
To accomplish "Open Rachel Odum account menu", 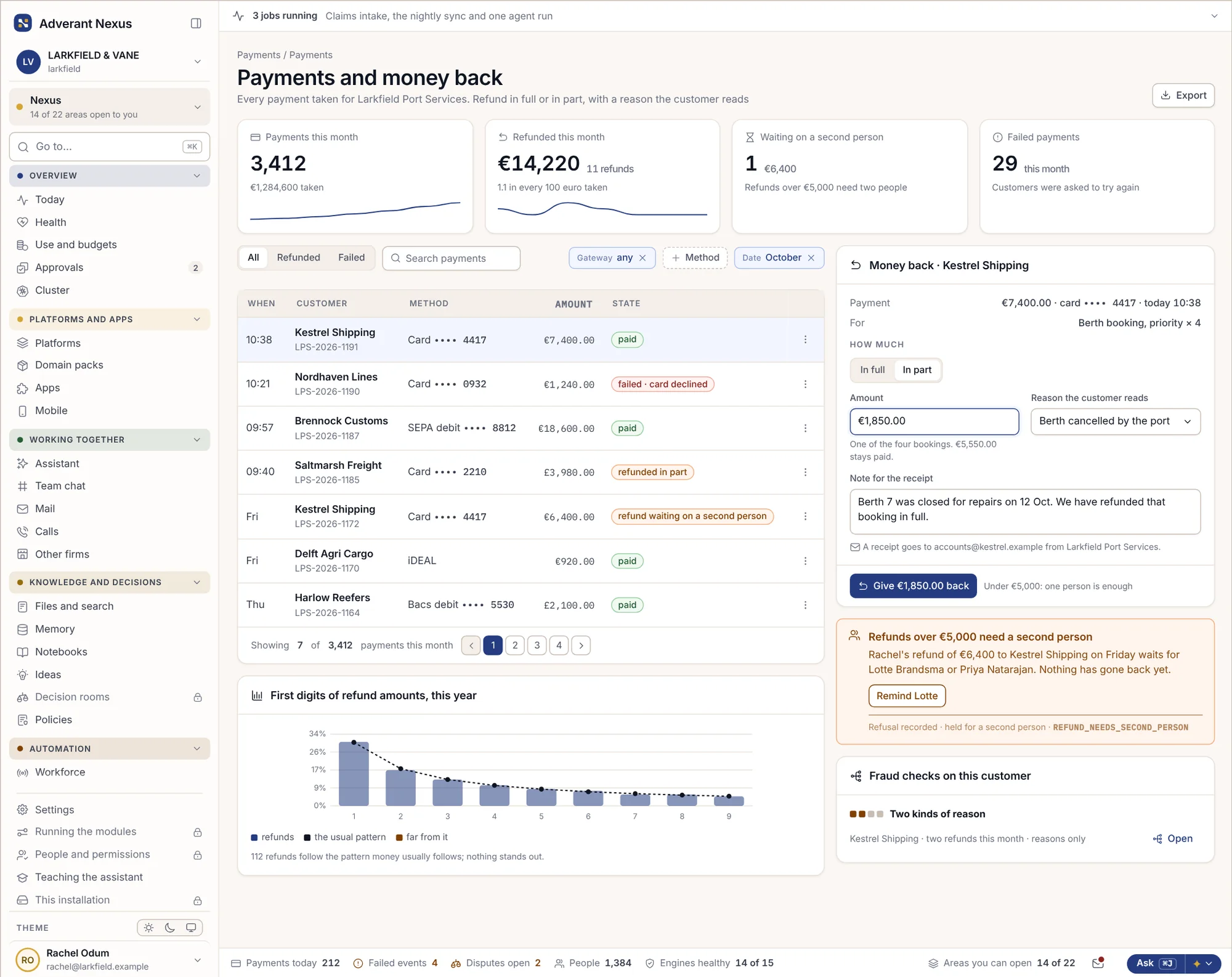I will coord(110,960).
